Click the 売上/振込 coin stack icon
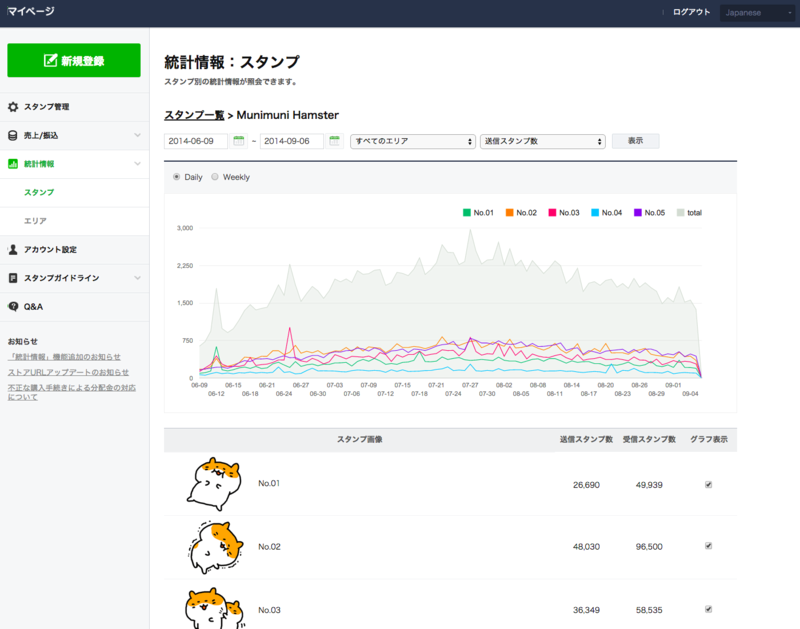800x629 pixels. click(x=12, y=135)
